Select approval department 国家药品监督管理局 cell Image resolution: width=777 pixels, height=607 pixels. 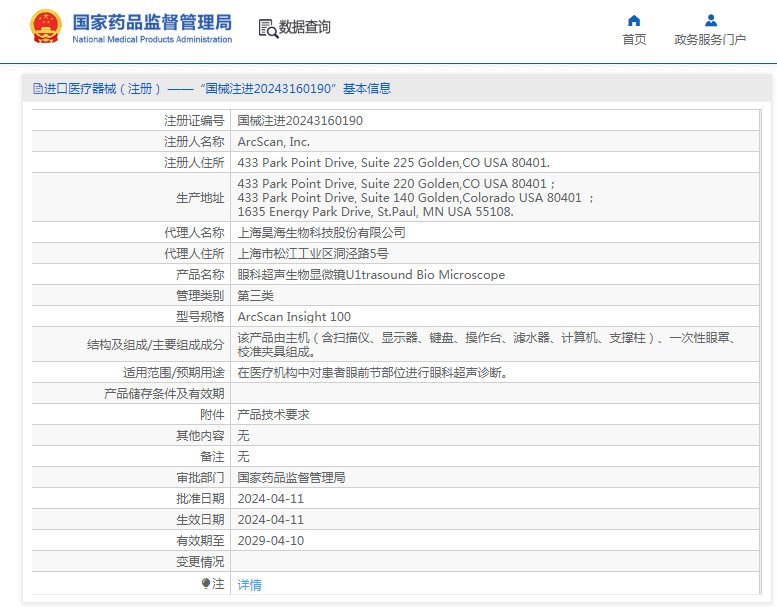(291, 478)
